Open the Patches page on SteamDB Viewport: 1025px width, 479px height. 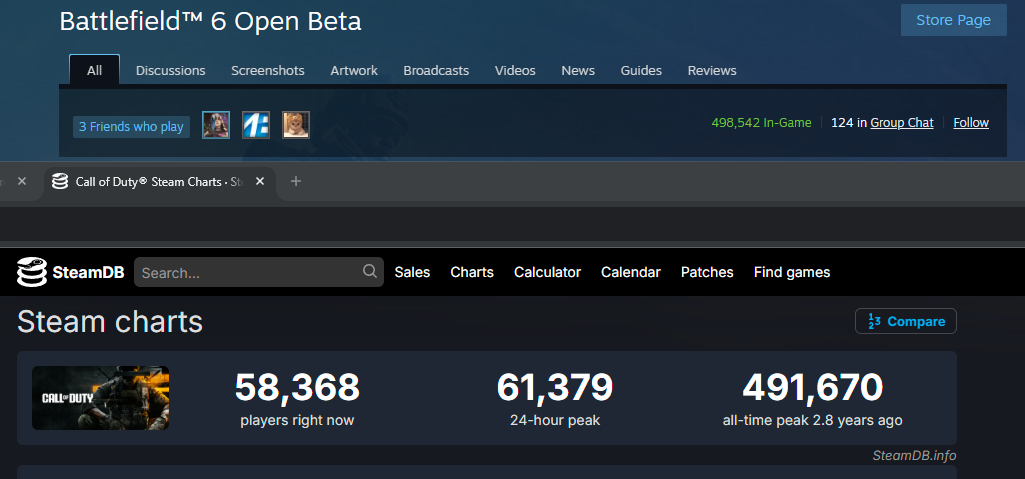(707, 272)
